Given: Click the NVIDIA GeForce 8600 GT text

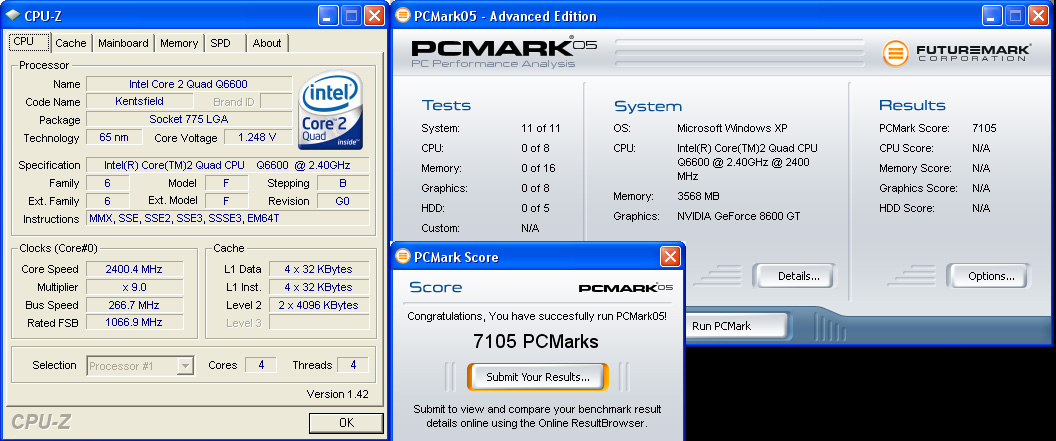Looking at the screenshot, I should click(739, 216).
